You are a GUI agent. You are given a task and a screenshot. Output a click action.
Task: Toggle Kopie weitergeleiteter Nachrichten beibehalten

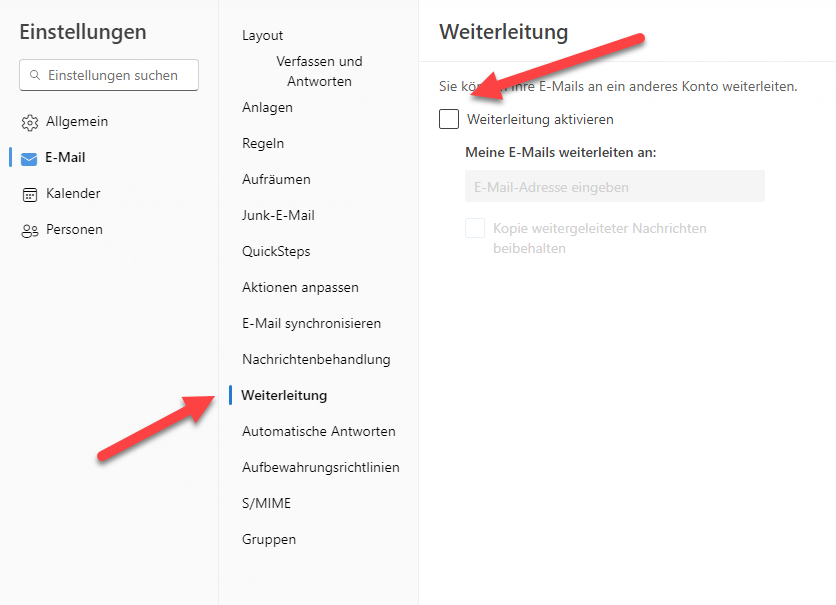(475, 228)
